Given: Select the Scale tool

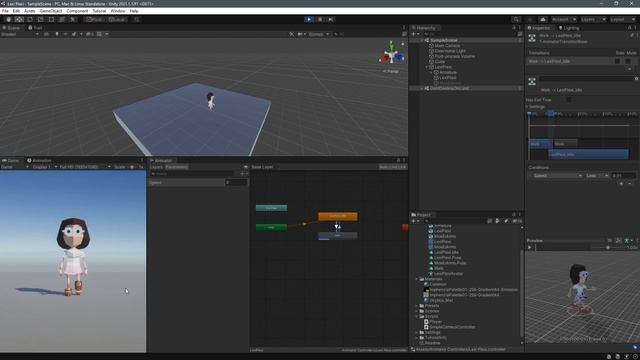Looking at the screenshot, I should click(x=40, y=19).
